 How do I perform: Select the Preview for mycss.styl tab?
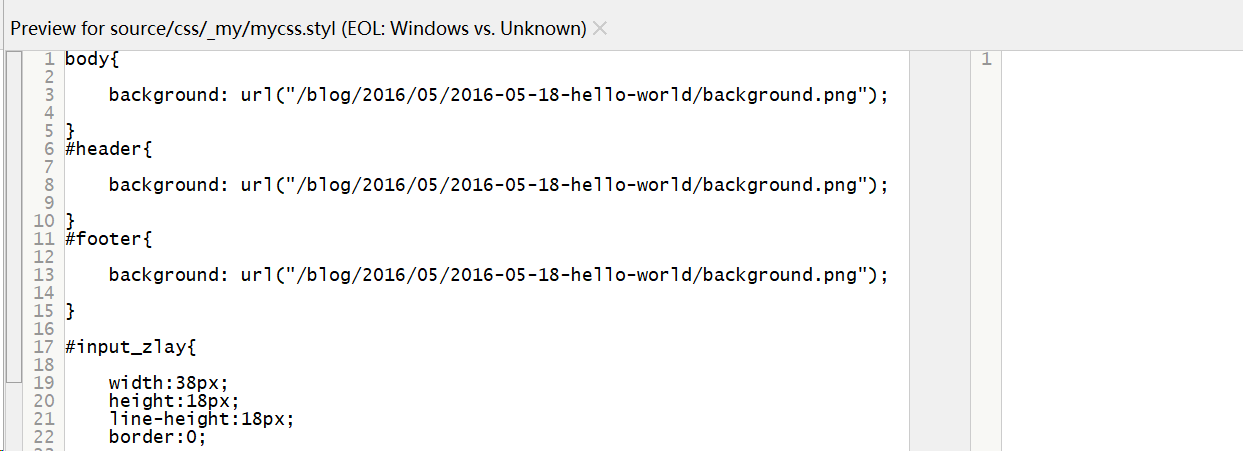298,28
